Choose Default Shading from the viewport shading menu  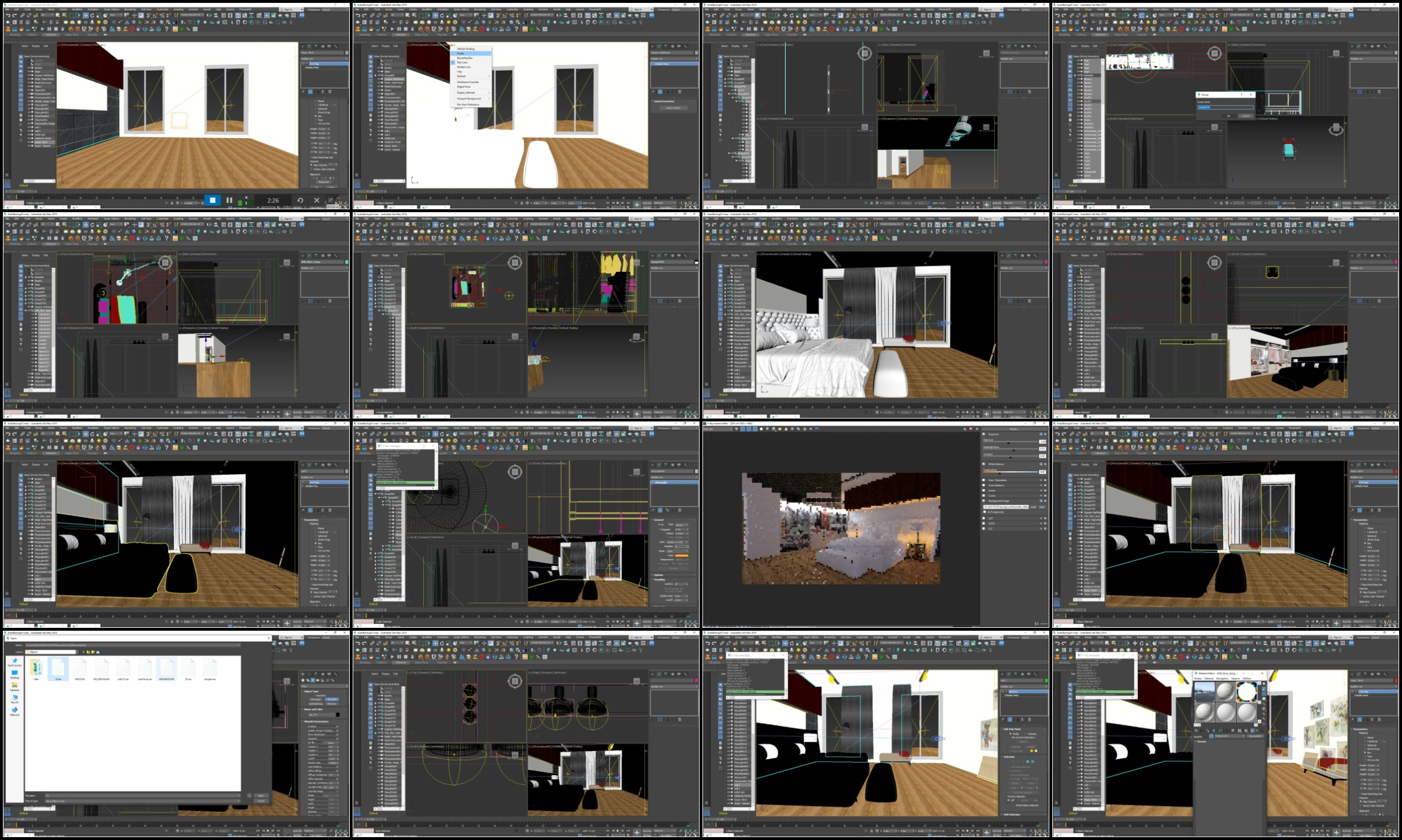click(x=465, y=49)
